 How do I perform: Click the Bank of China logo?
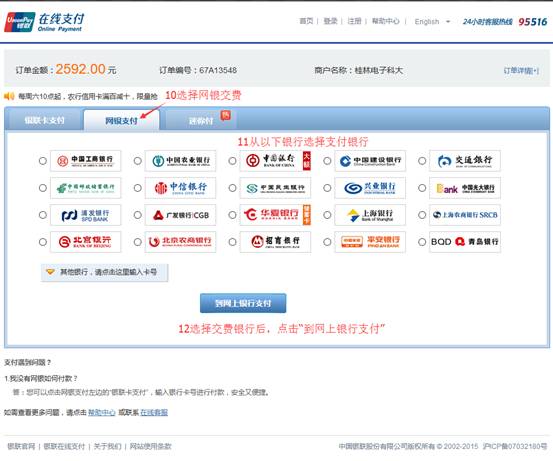(275, 161)
